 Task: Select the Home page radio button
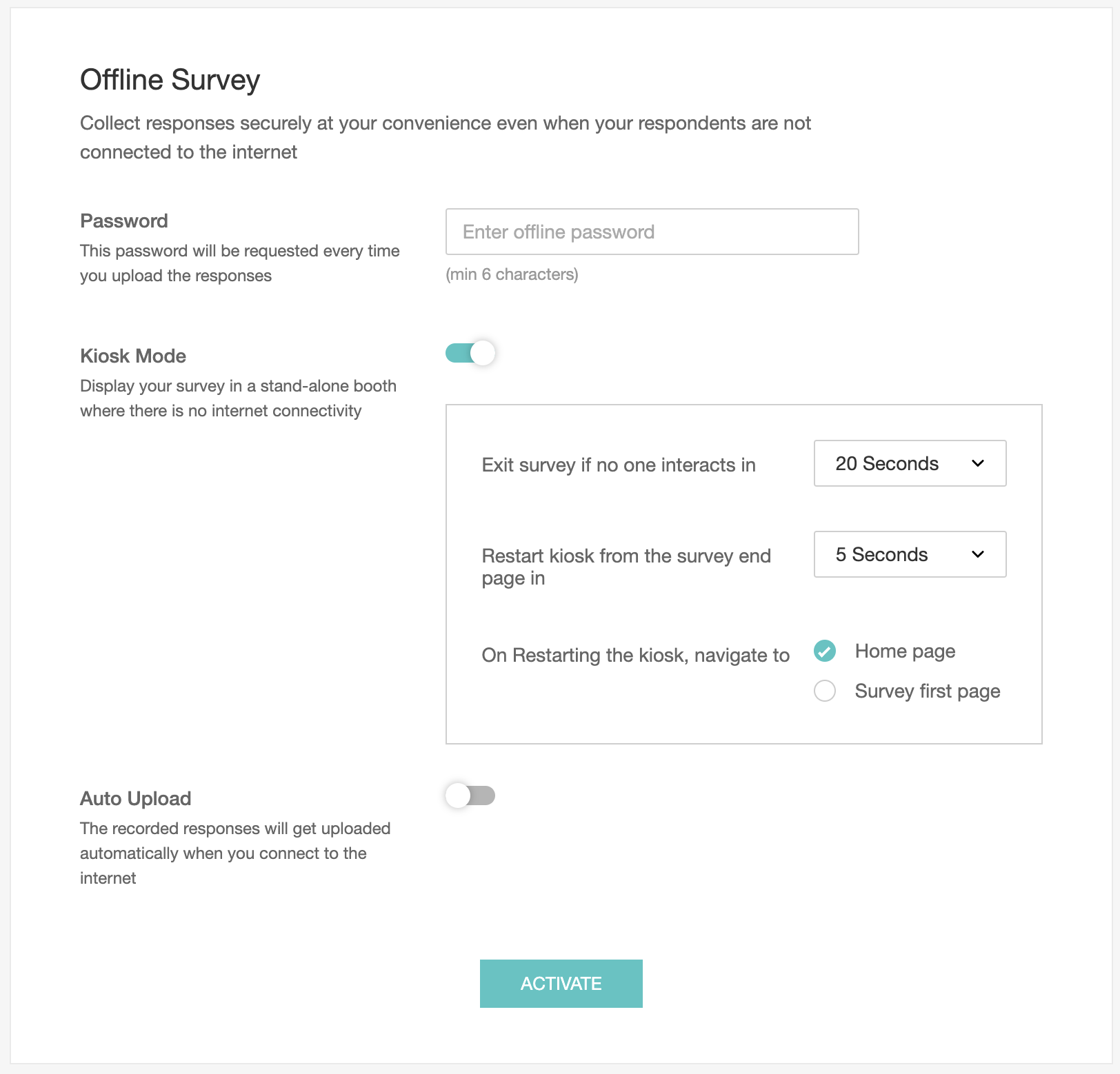tap(825, 651)
